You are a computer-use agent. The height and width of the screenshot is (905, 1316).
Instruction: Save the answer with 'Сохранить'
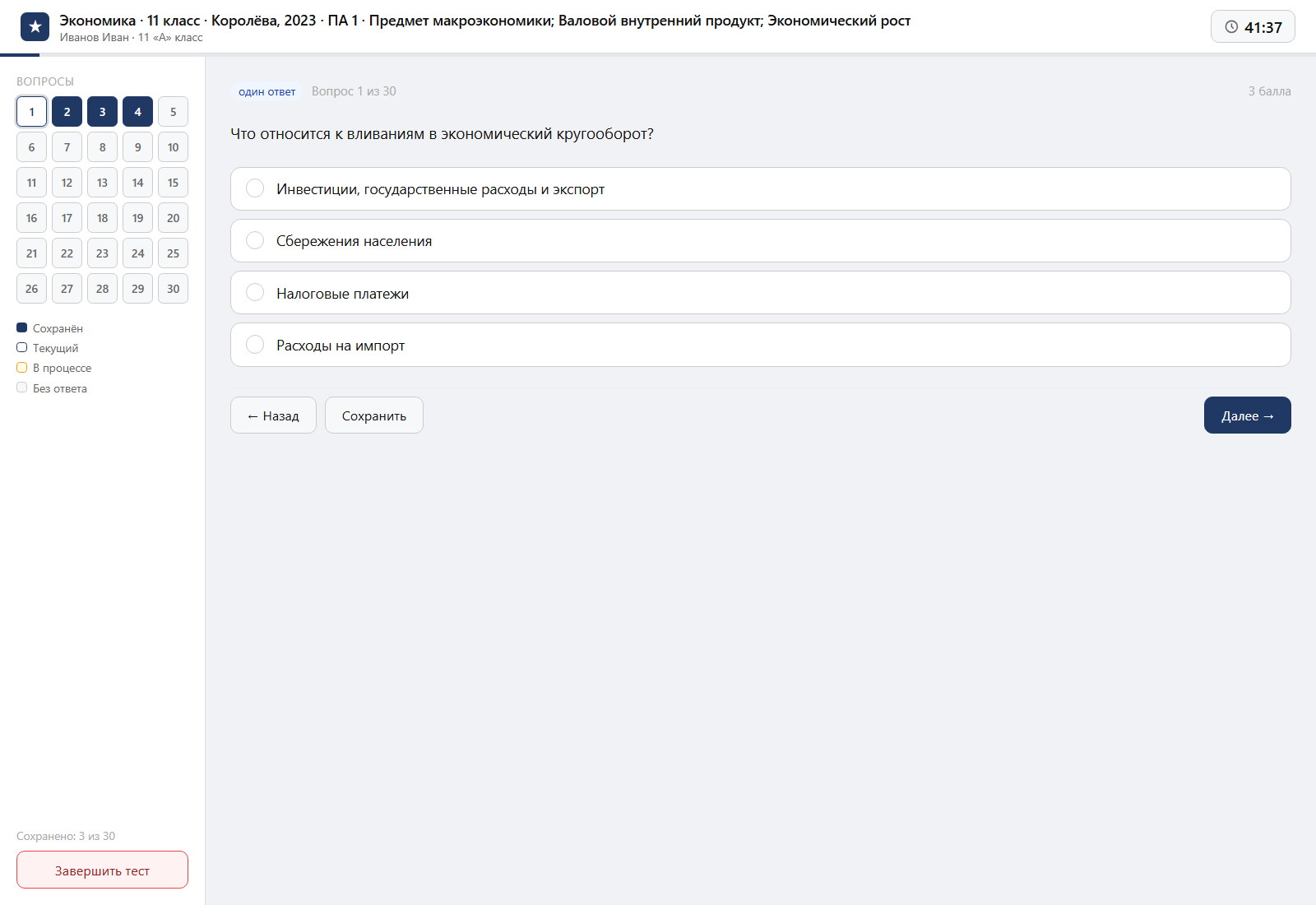pyautogui.click(x=374, y=415)
